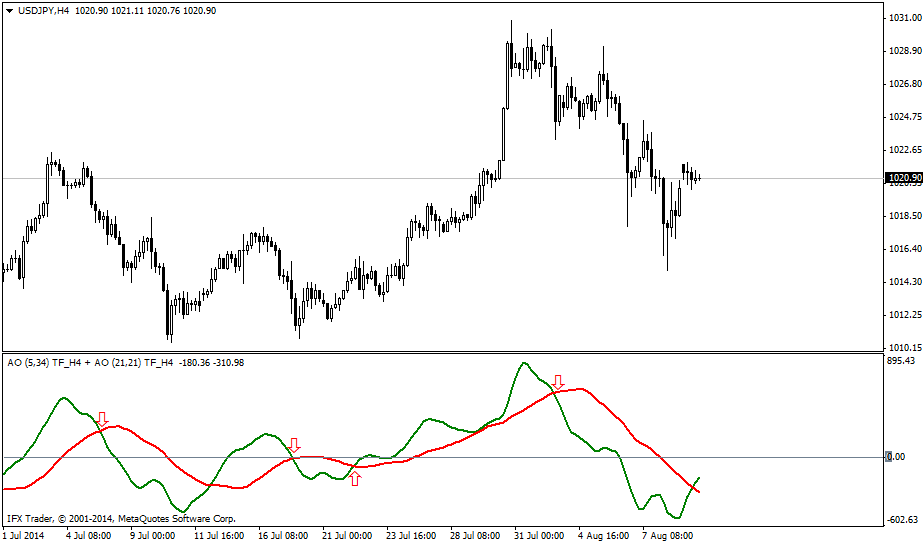The image size is (923, 544).
Task: Click the red down arrow near 16 Jul
Action: point(294,445)
